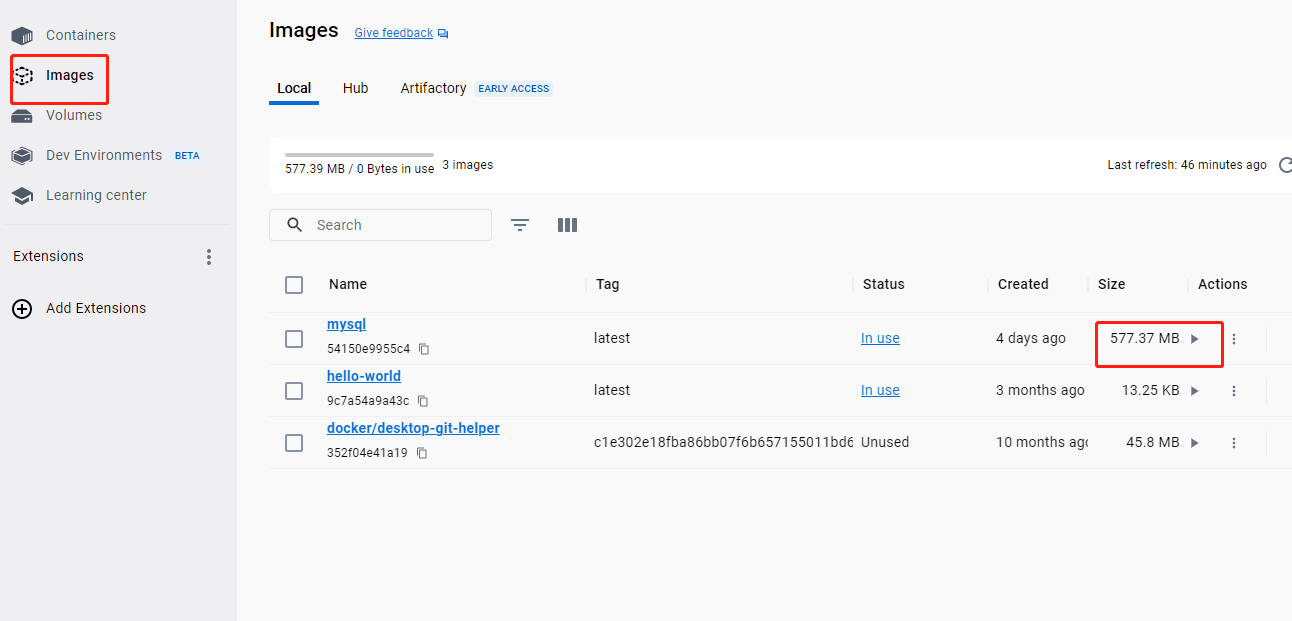The image size is (1292, 621).
Task: Click the hello-world In use status link
Action: pyautogui.click(x=880, y=391)
